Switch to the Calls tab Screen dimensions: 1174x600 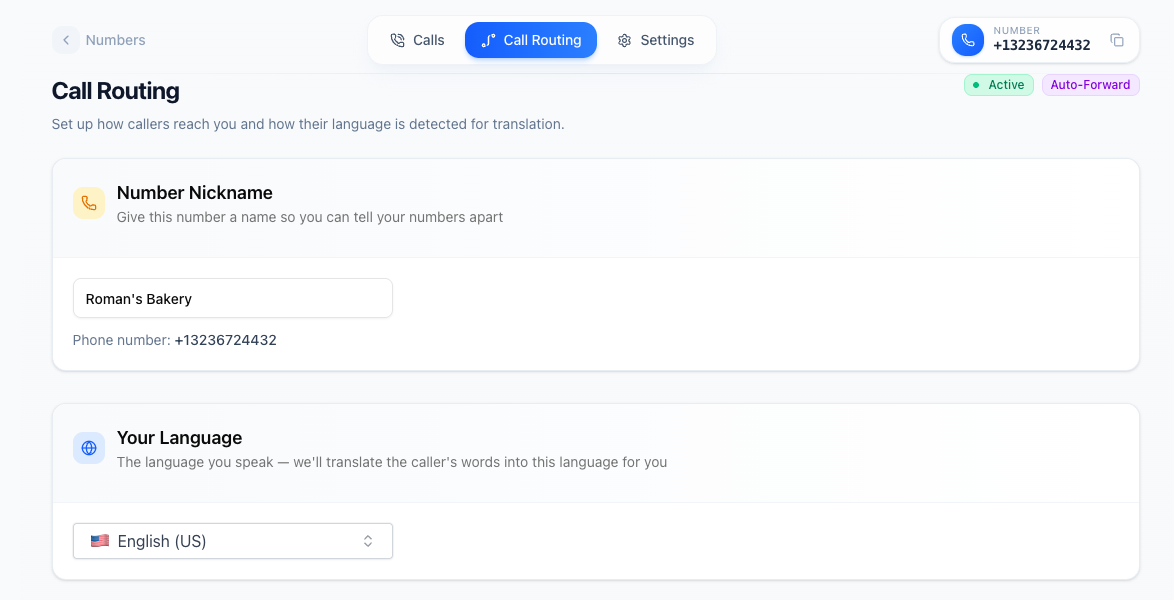click(417, 40)
